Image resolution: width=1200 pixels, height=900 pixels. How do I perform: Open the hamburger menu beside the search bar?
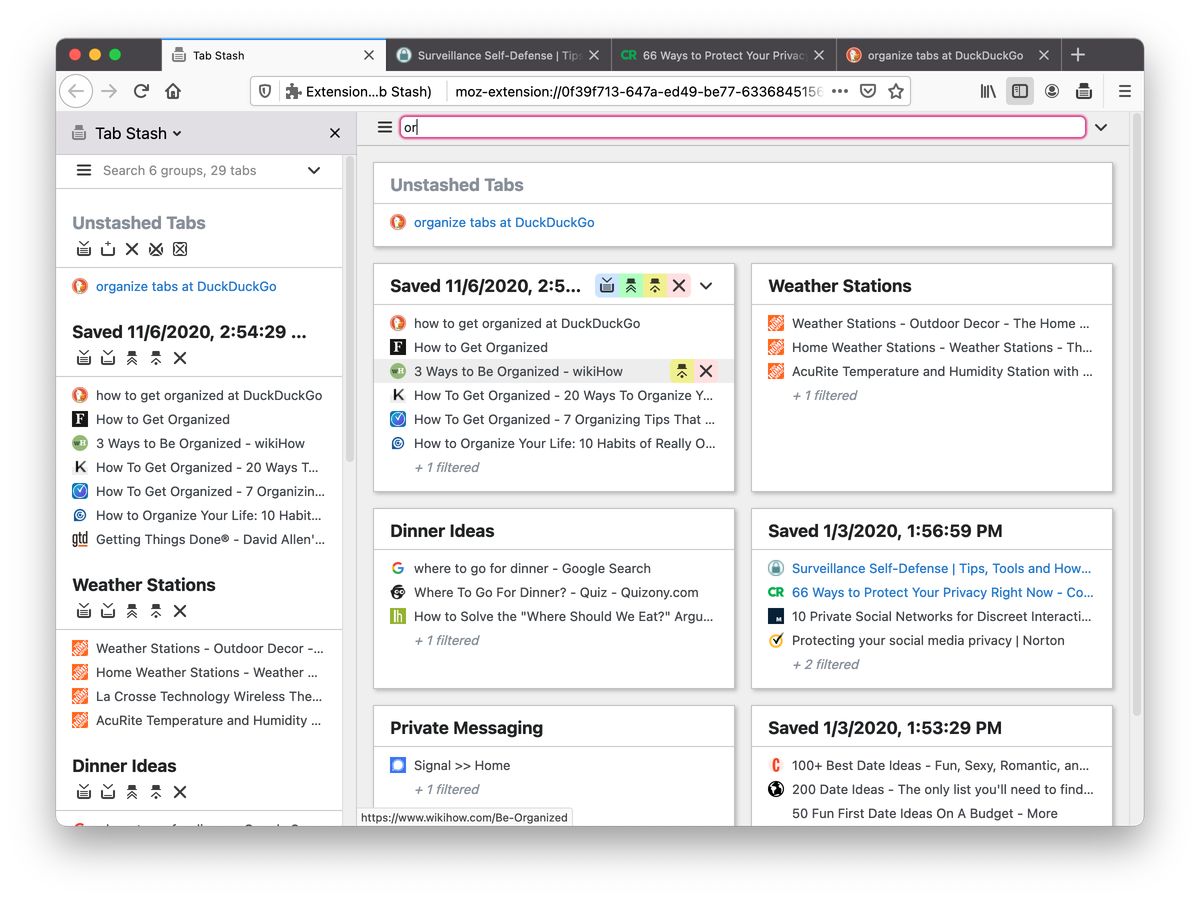click(384, 127)
